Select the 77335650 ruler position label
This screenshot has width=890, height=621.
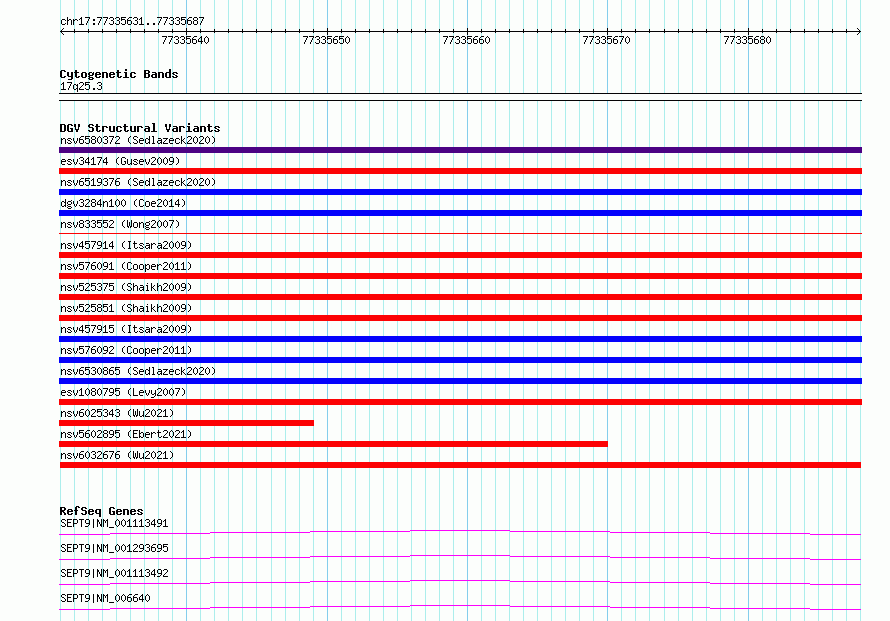tap(326, 40)
